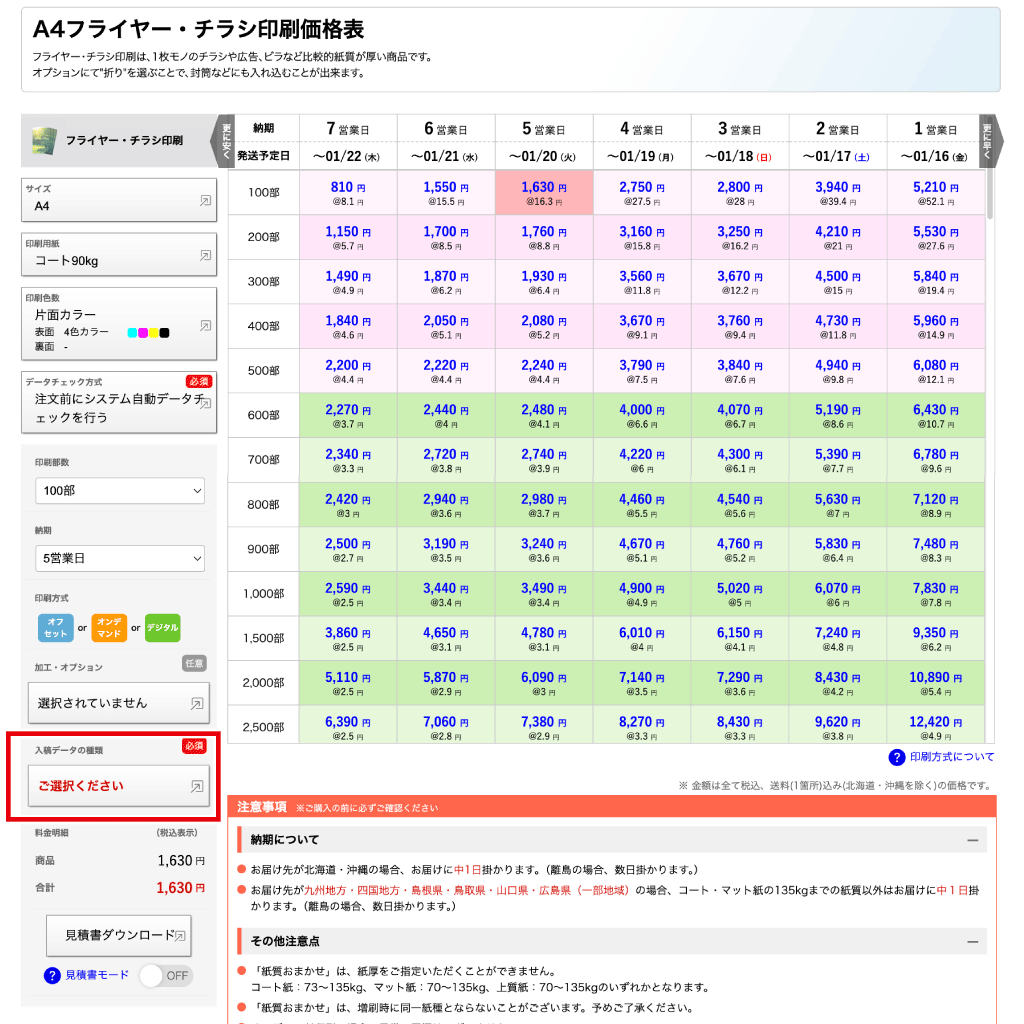This screenshot has width=1024, height=1024.
Task: Click the question mark icon beside 印刷方式について
Action: click(x=897, y=757)
